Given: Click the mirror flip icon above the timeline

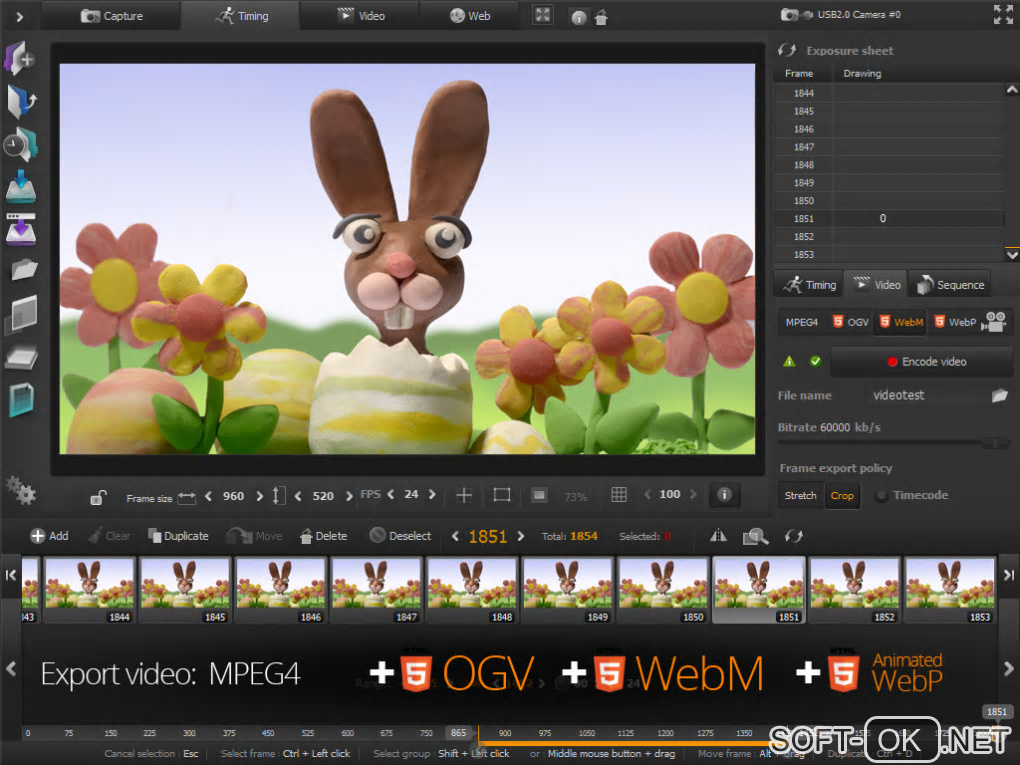Looking at the screenshot, I should pos(718,536).
